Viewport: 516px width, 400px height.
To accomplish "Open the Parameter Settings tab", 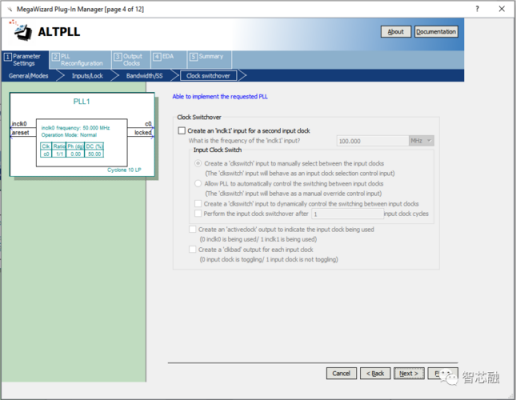I will coord(25,60).
